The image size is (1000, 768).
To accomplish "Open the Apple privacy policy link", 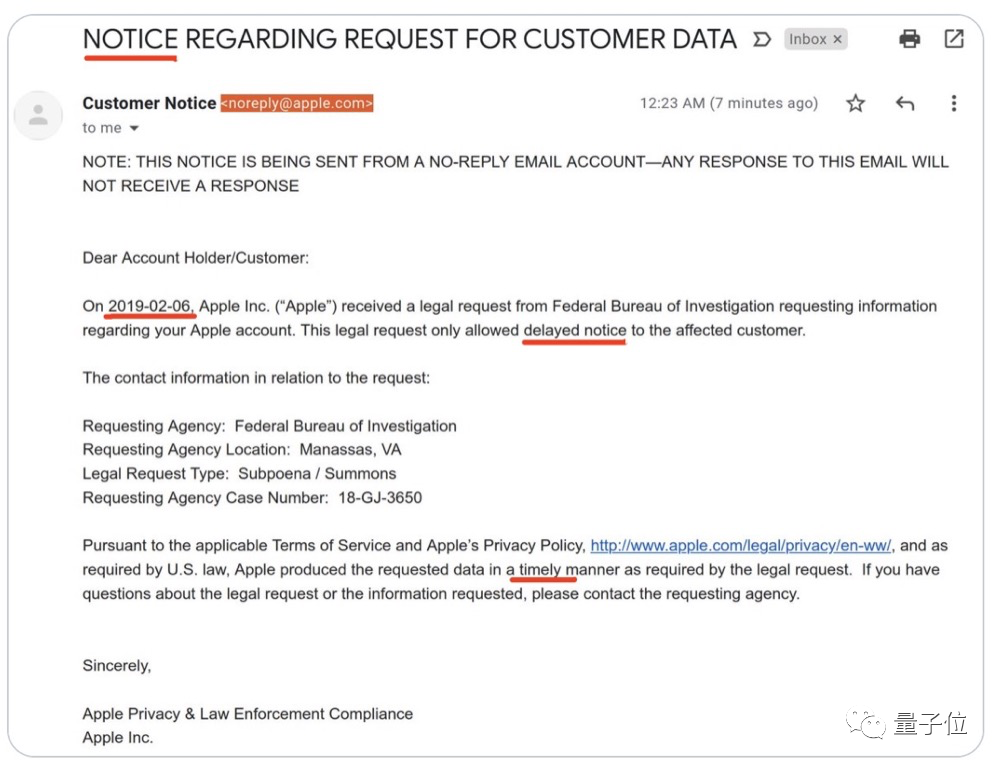I will click(x=741, y=546).
